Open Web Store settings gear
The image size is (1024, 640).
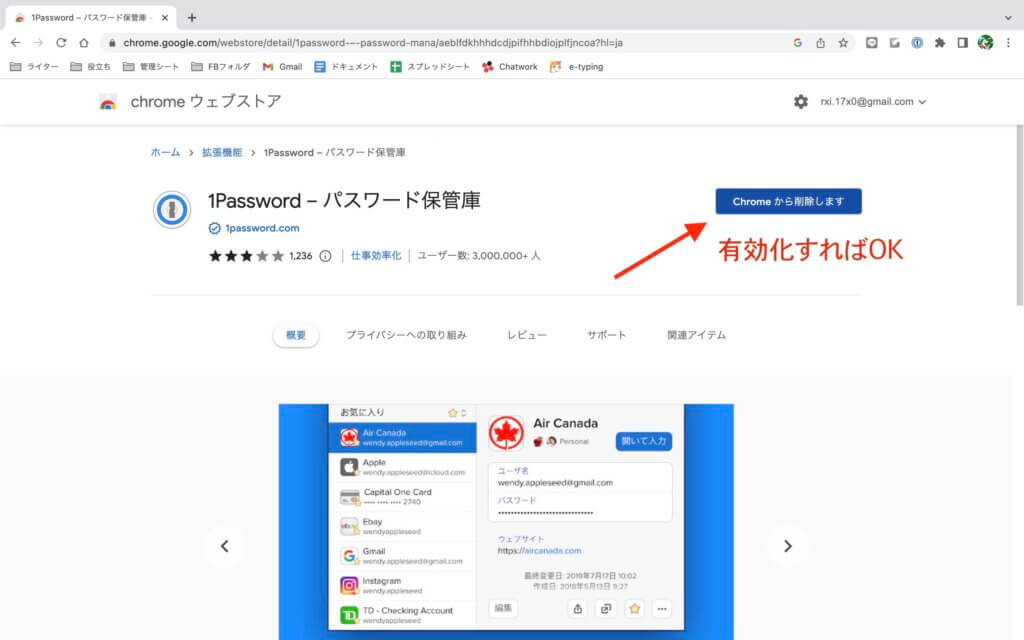pyautogui.click(x=801, y=101)
